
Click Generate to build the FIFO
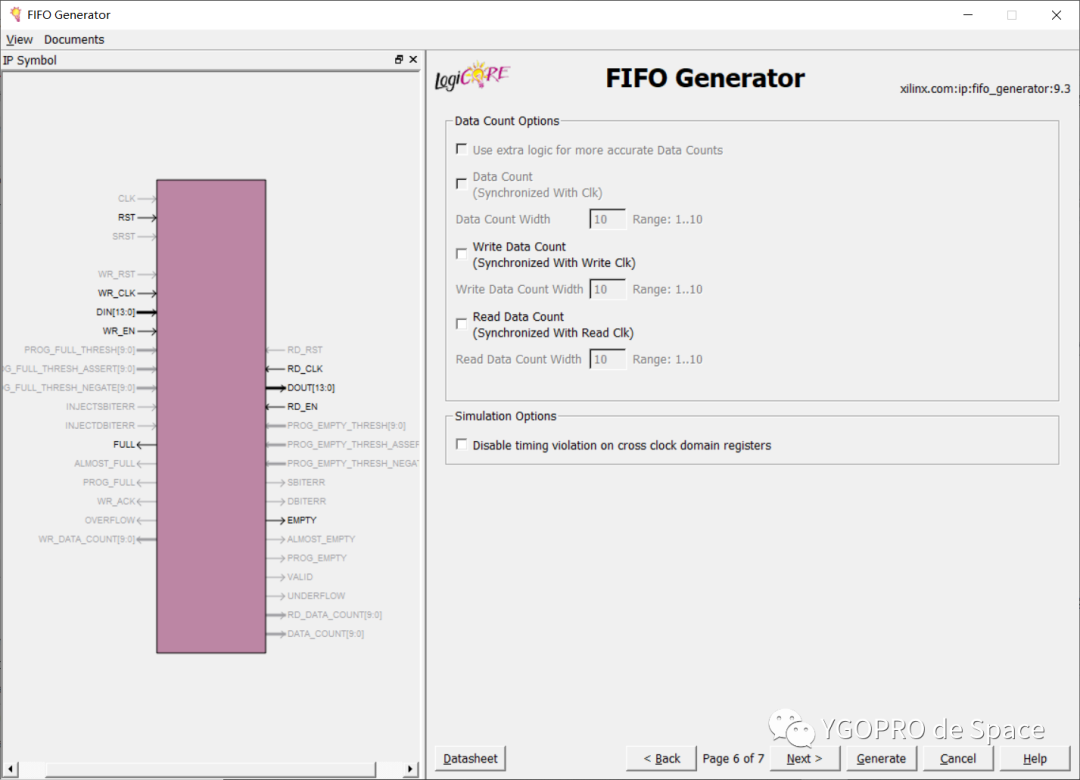tap(881, 759)
